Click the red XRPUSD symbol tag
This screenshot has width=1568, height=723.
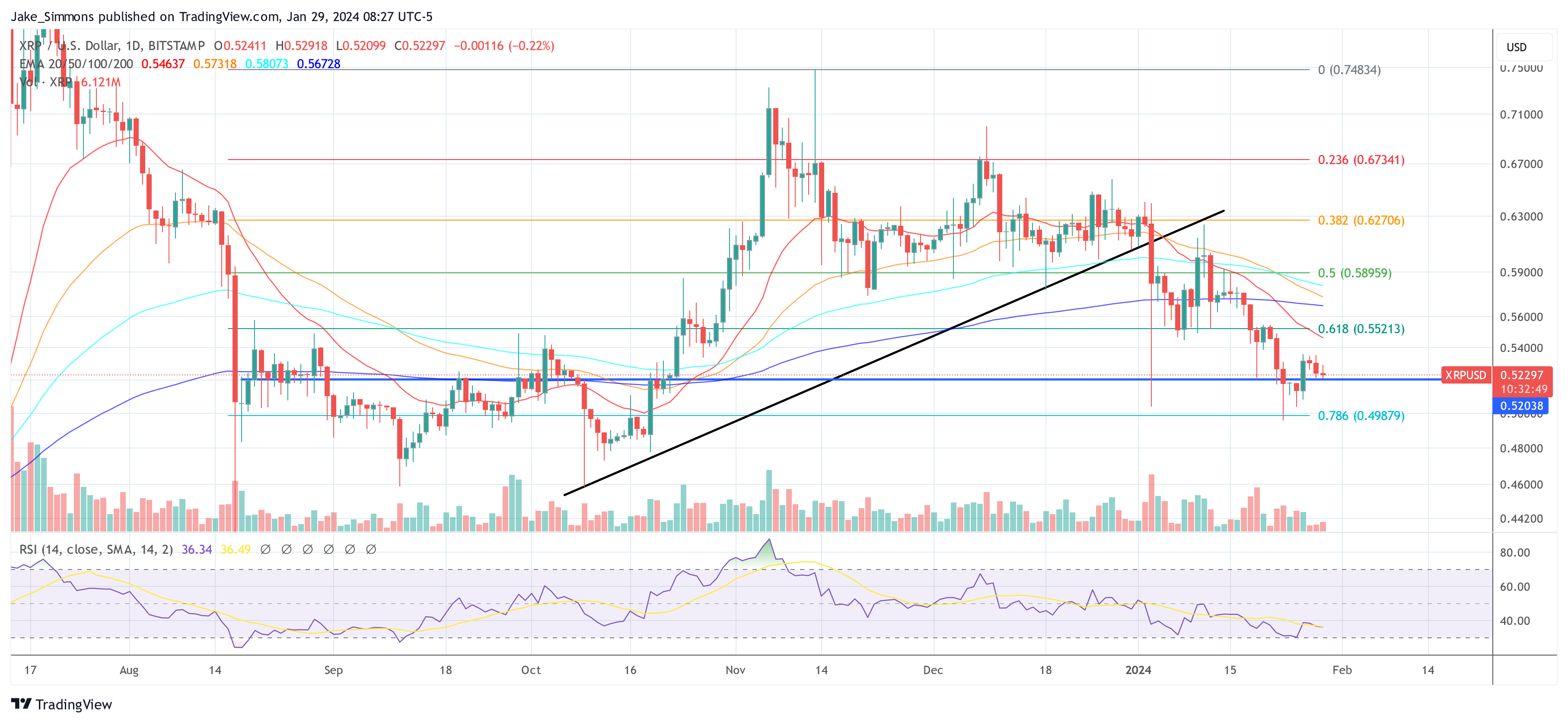pos(1466,375)
